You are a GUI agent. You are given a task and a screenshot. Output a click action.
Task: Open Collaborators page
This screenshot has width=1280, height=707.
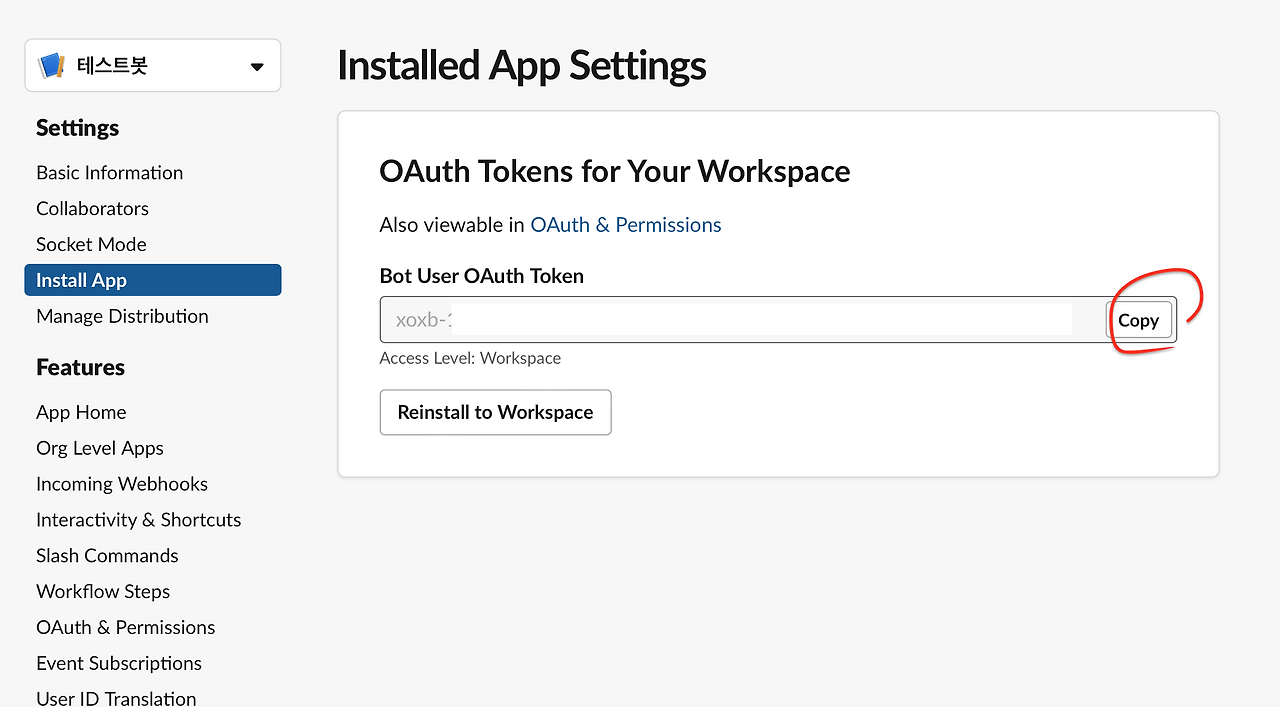[92, 209]
